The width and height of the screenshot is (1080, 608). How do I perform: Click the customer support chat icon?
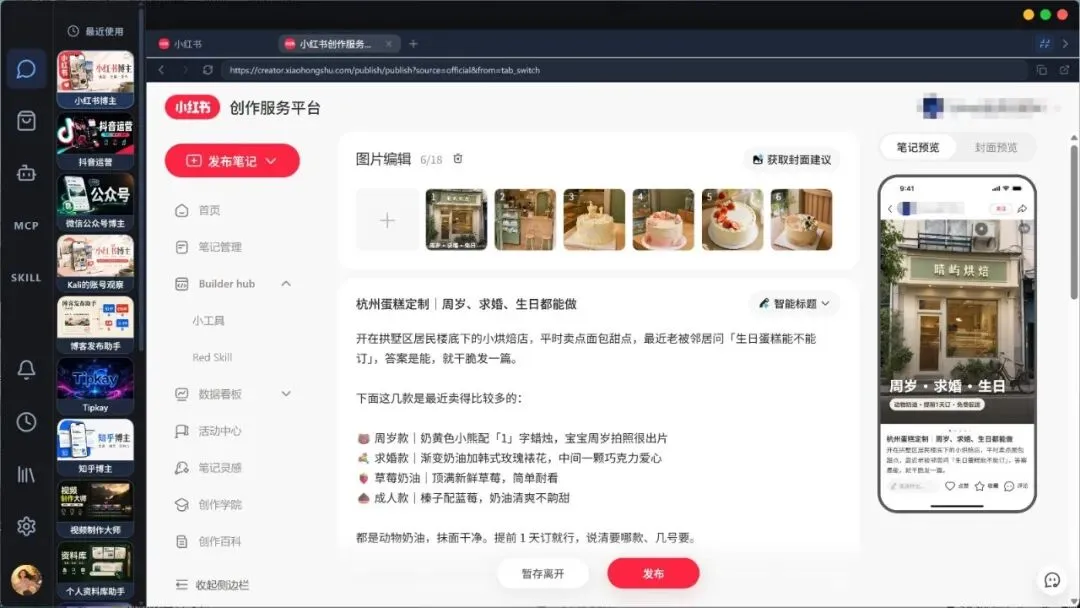click(x=1052, y=580)
